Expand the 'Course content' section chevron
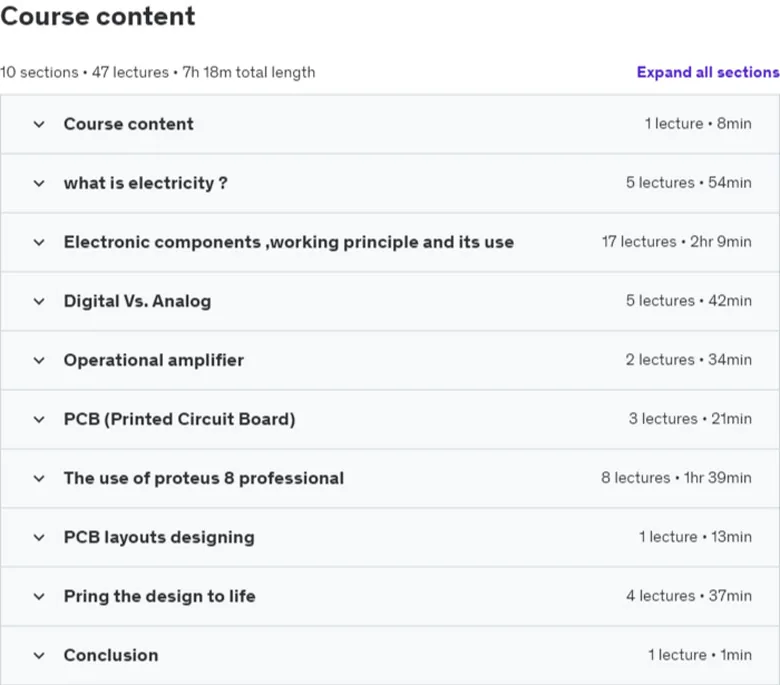 (x=39, y=124)
